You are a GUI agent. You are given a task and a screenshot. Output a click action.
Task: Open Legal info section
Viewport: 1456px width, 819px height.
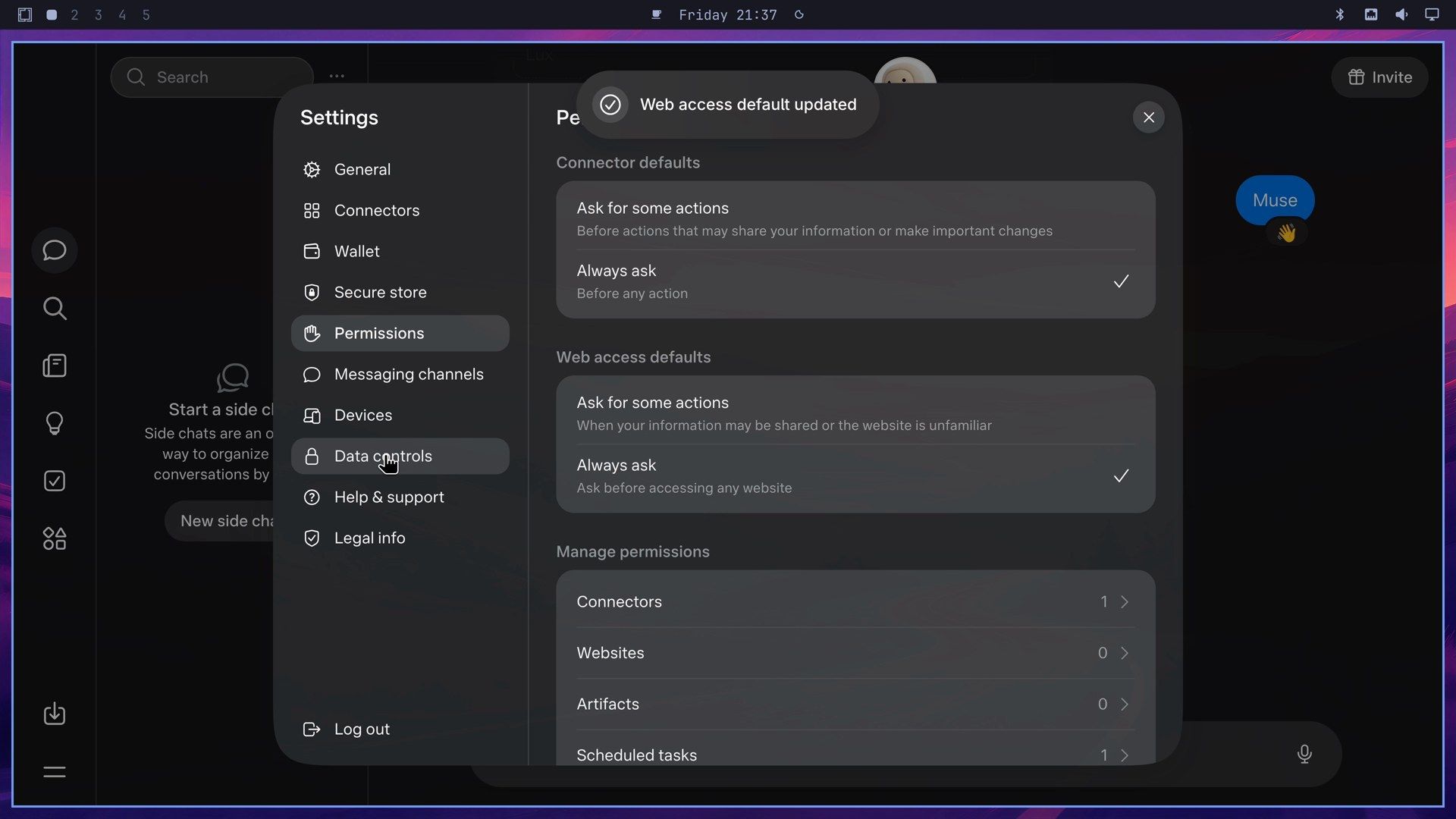click(x=400, y=538)
